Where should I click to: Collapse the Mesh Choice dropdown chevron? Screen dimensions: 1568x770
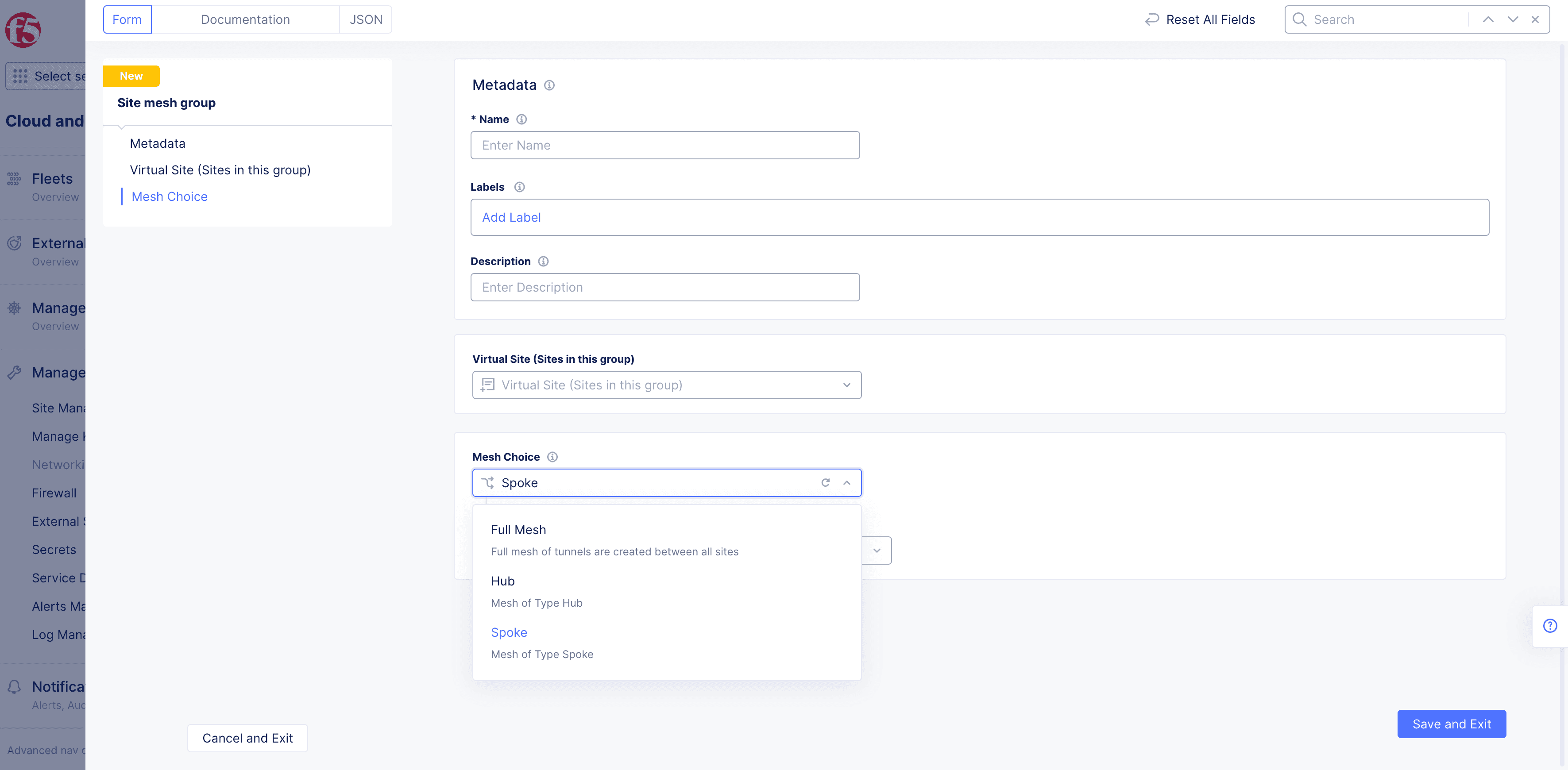[x=847, y=483]
